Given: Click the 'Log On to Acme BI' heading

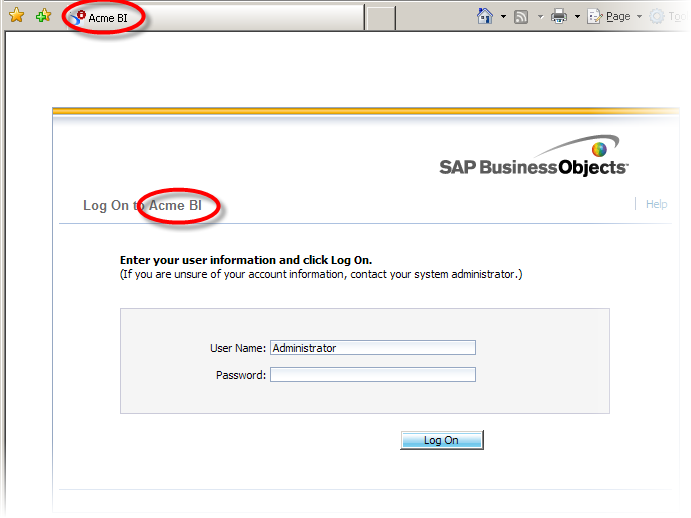Looking at the screenshot, I should click(142, 205).
